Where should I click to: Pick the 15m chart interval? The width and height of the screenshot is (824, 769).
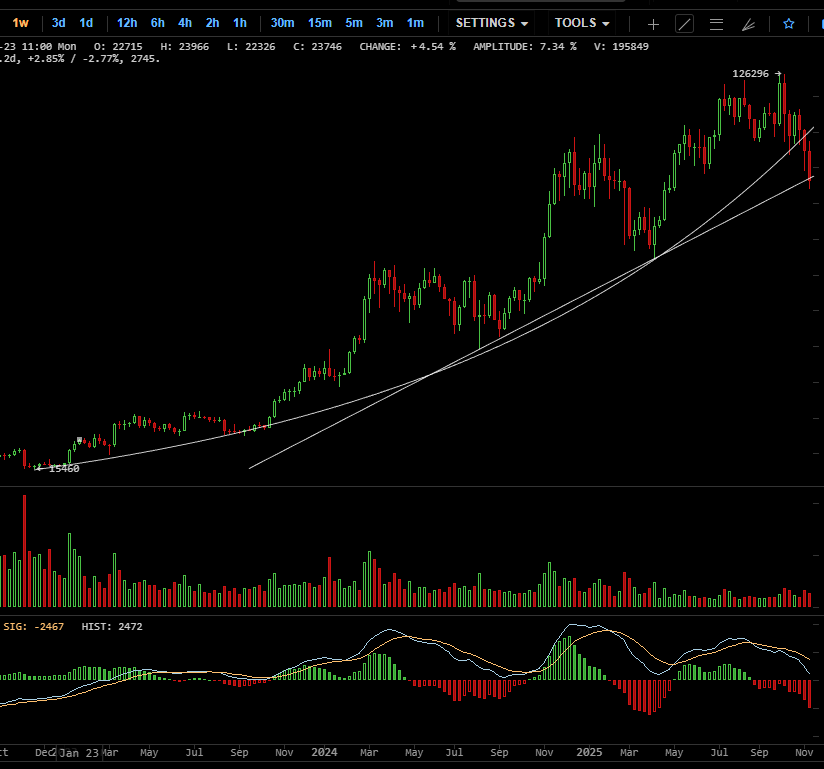(x=320, y=23)
